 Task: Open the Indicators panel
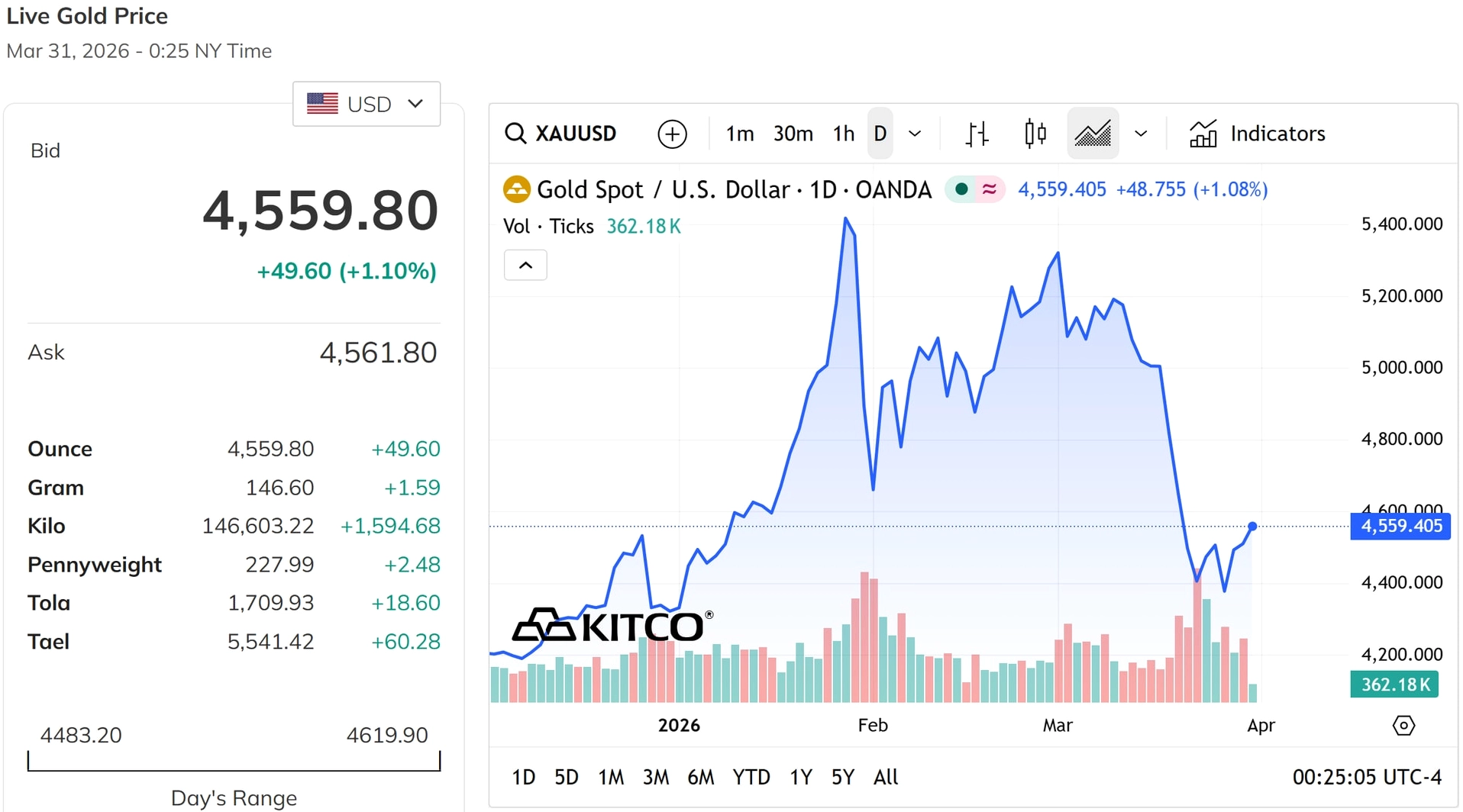1258,133
